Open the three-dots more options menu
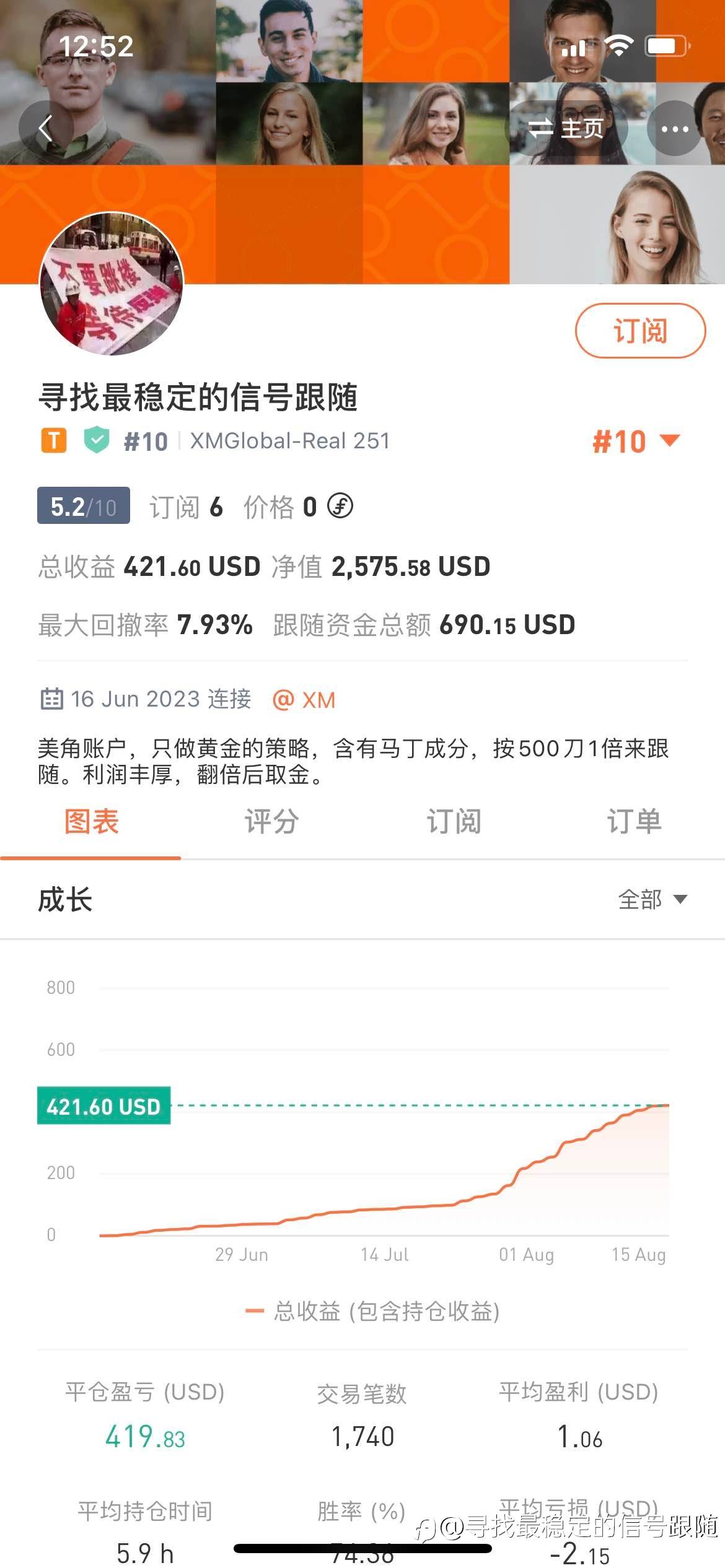This screenshot has width=725, height=1568. (674, 129)
